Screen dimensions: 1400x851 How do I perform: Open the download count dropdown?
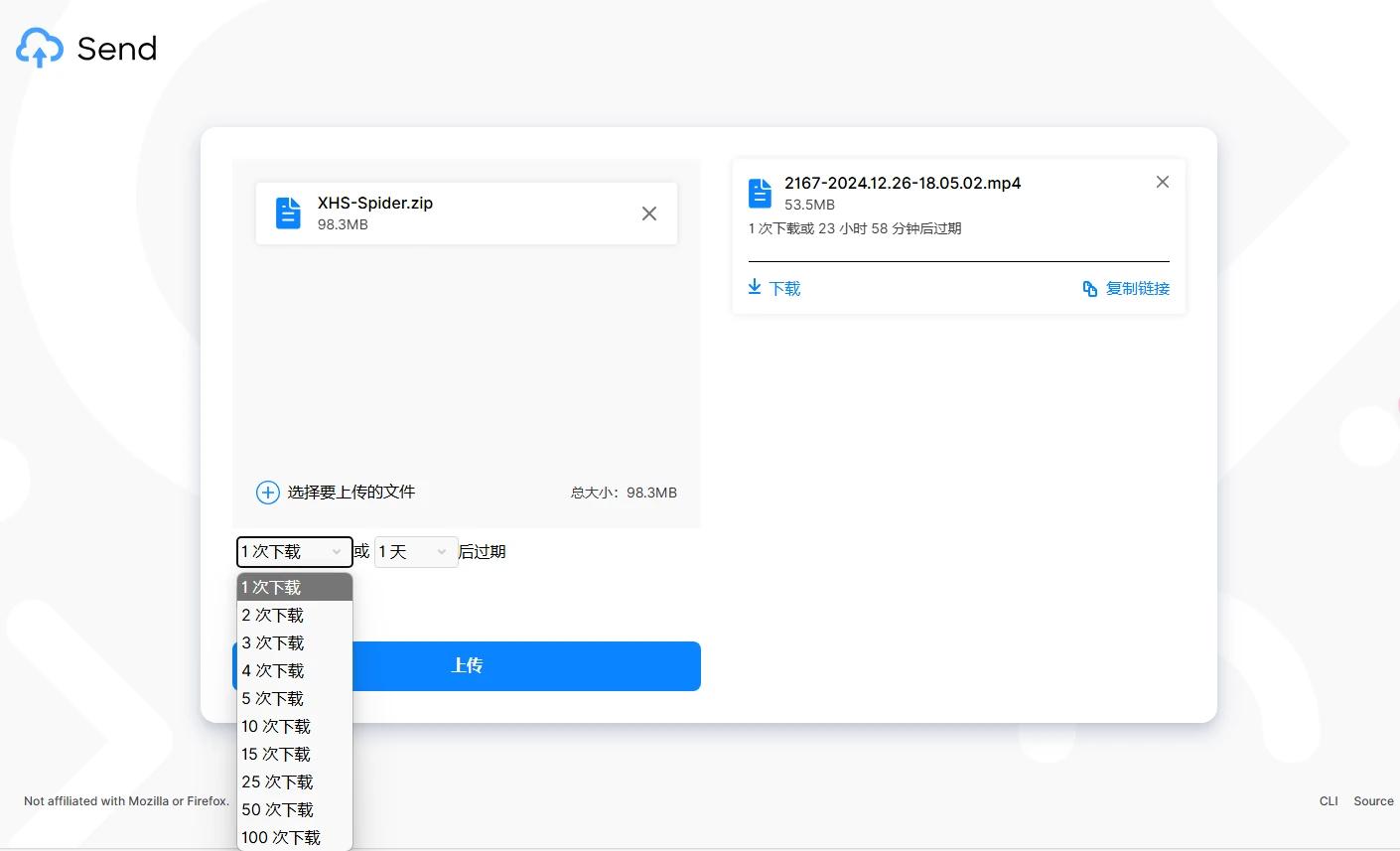[x=294, y=552]
